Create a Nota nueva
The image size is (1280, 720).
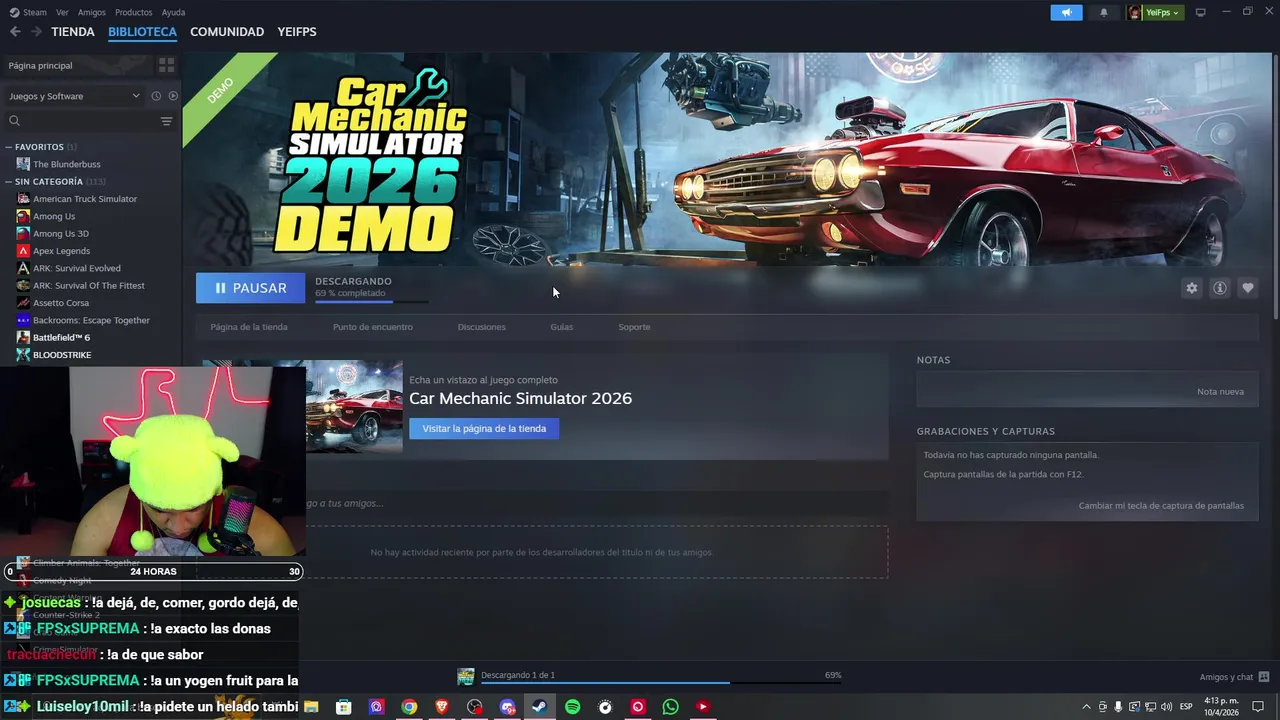(x=1220, y=392)
